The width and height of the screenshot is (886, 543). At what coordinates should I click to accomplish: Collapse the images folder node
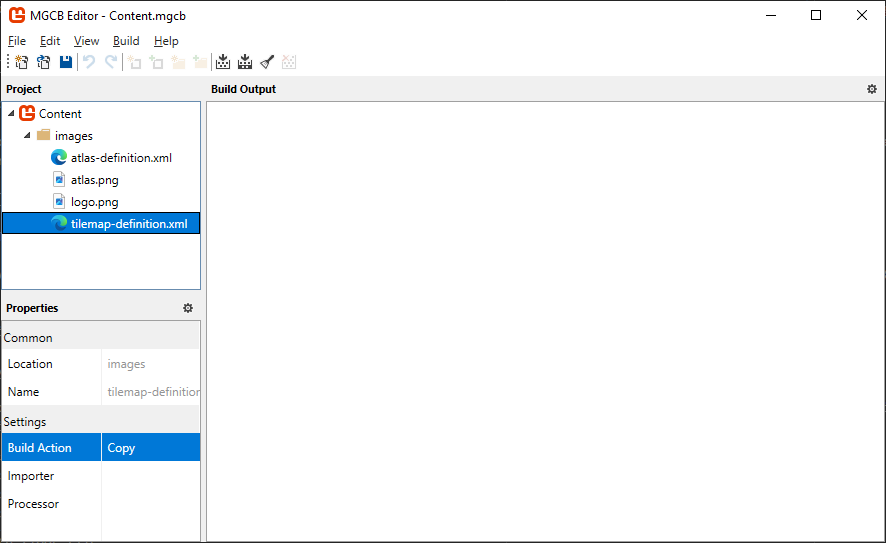(27, 136)
